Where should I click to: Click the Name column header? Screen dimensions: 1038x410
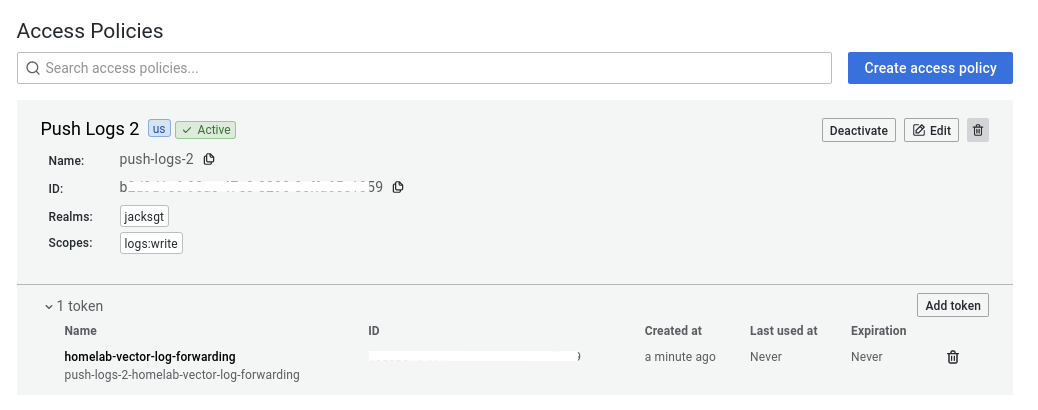(x=81, y=331)
